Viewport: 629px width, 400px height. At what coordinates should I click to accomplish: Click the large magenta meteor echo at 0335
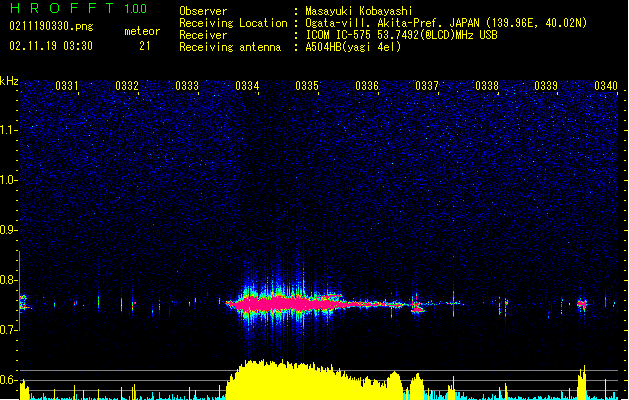[287, 304]
